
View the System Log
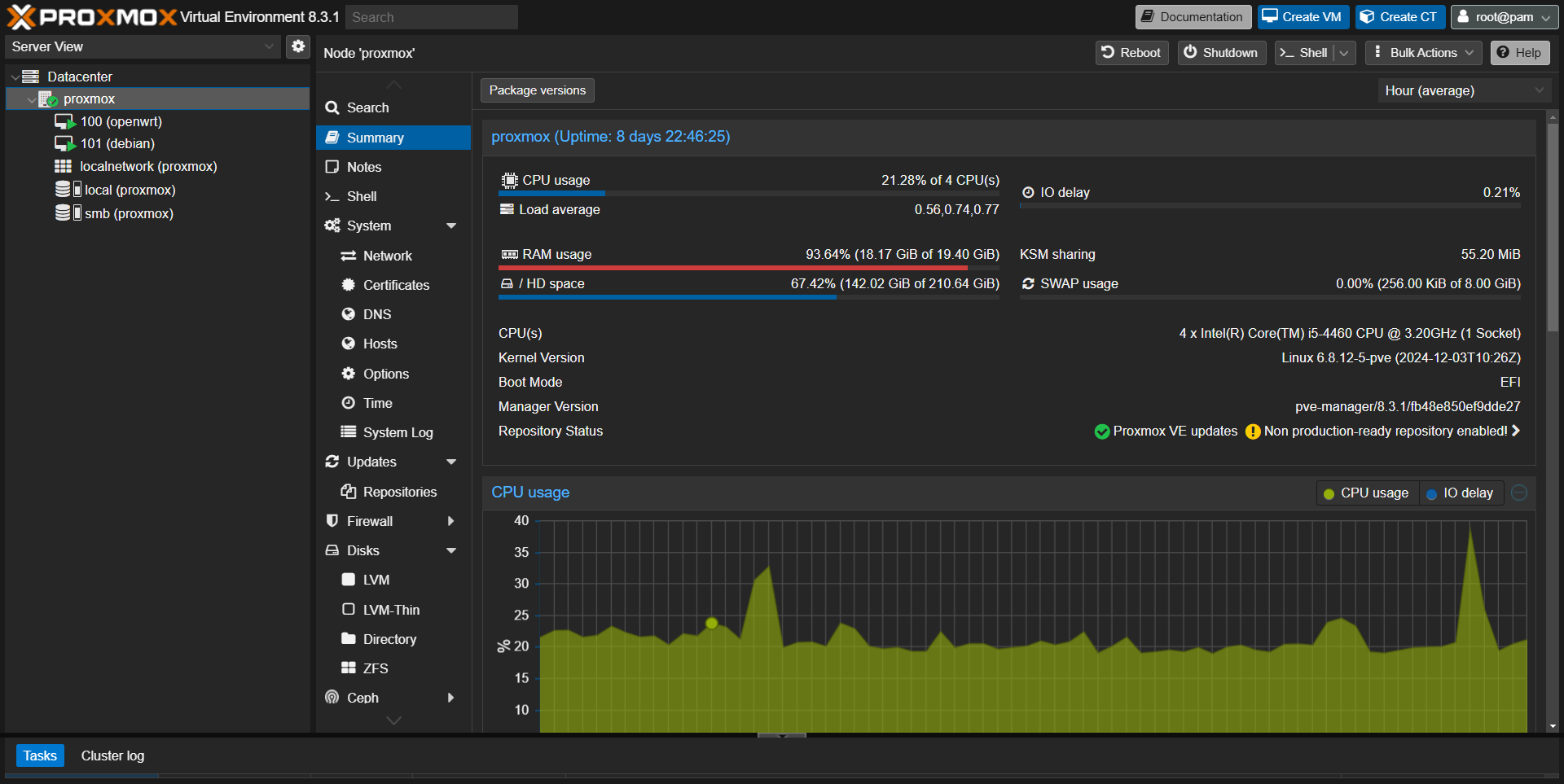pos(396,431)
